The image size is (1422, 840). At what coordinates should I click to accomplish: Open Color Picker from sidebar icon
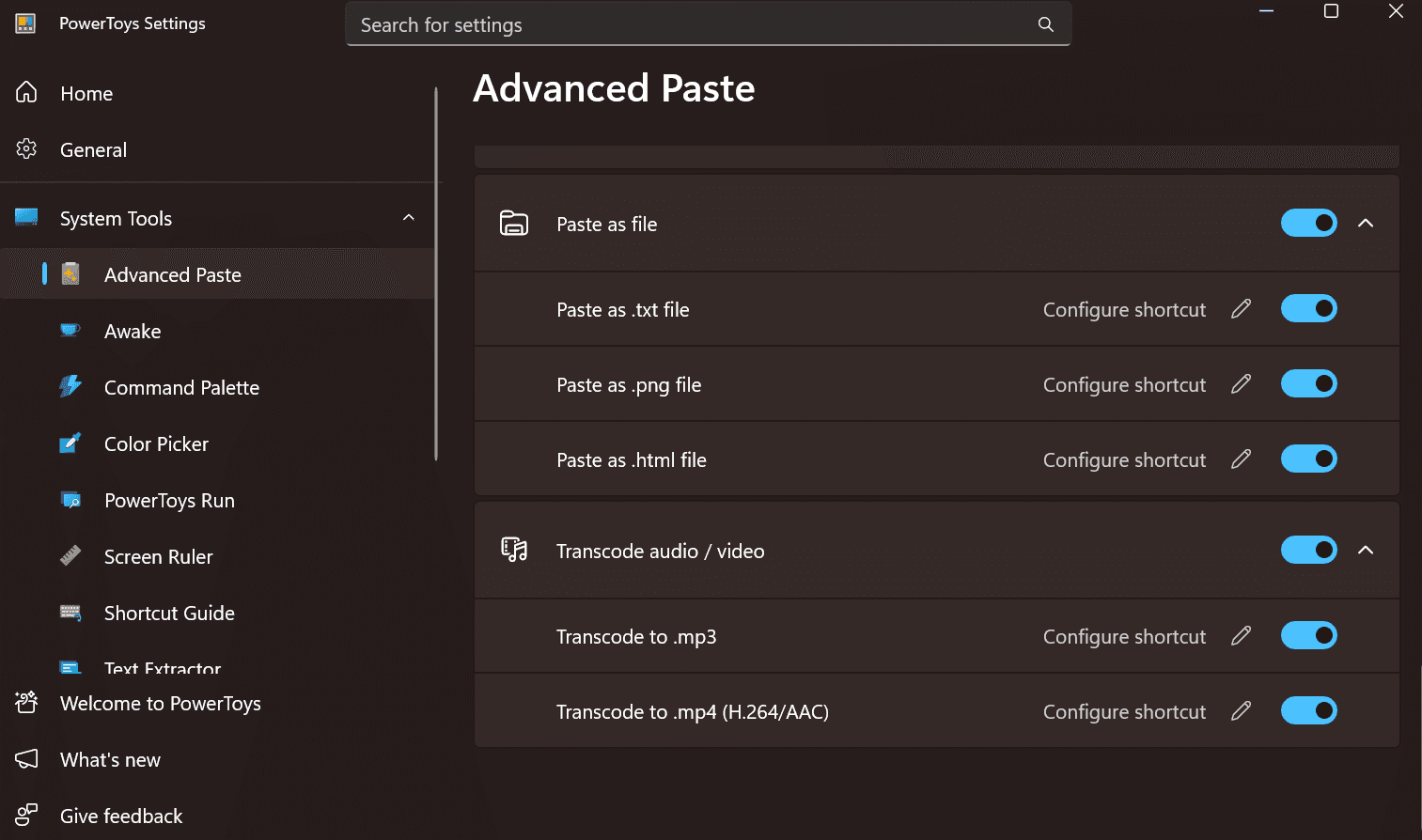pos(70,443)
